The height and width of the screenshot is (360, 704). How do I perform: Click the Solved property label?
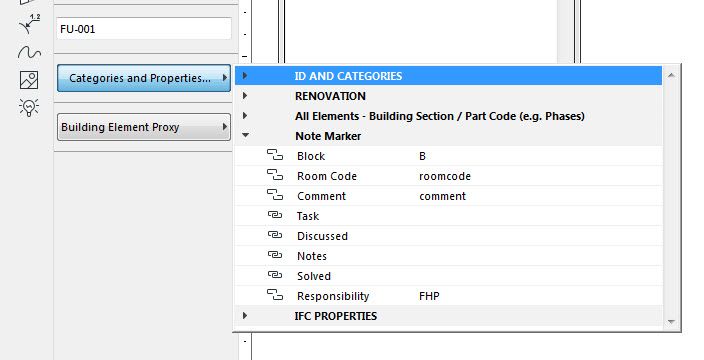[314, 276]
